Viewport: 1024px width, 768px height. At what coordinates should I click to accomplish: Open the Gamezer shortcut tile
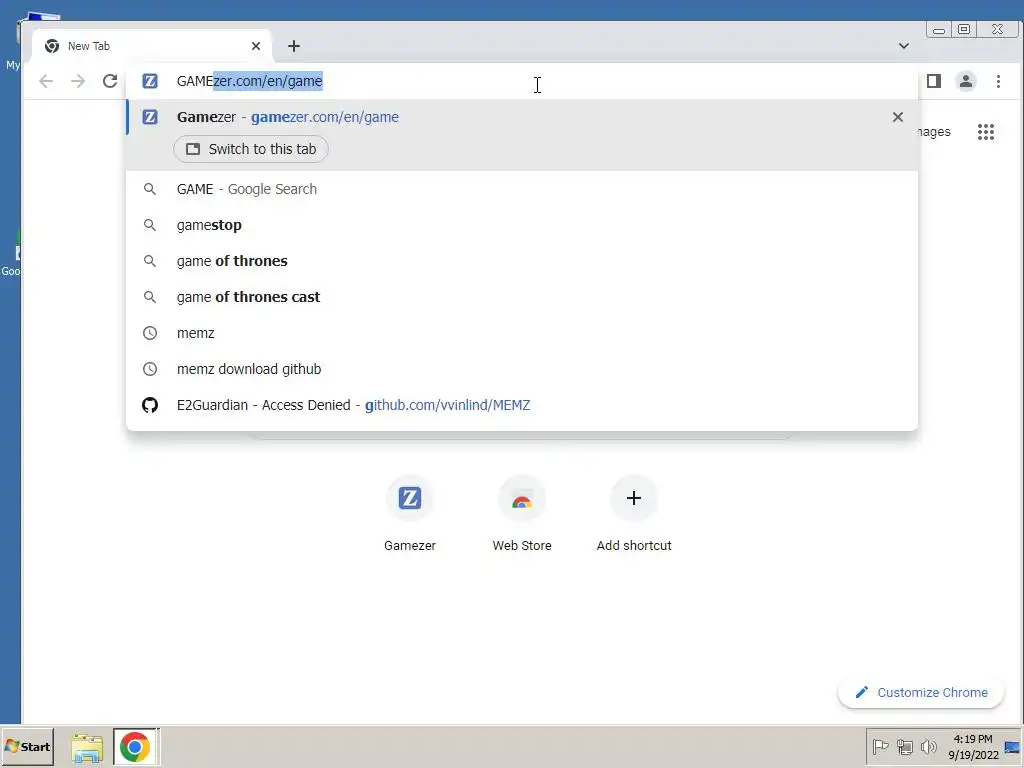coord(409,515)
